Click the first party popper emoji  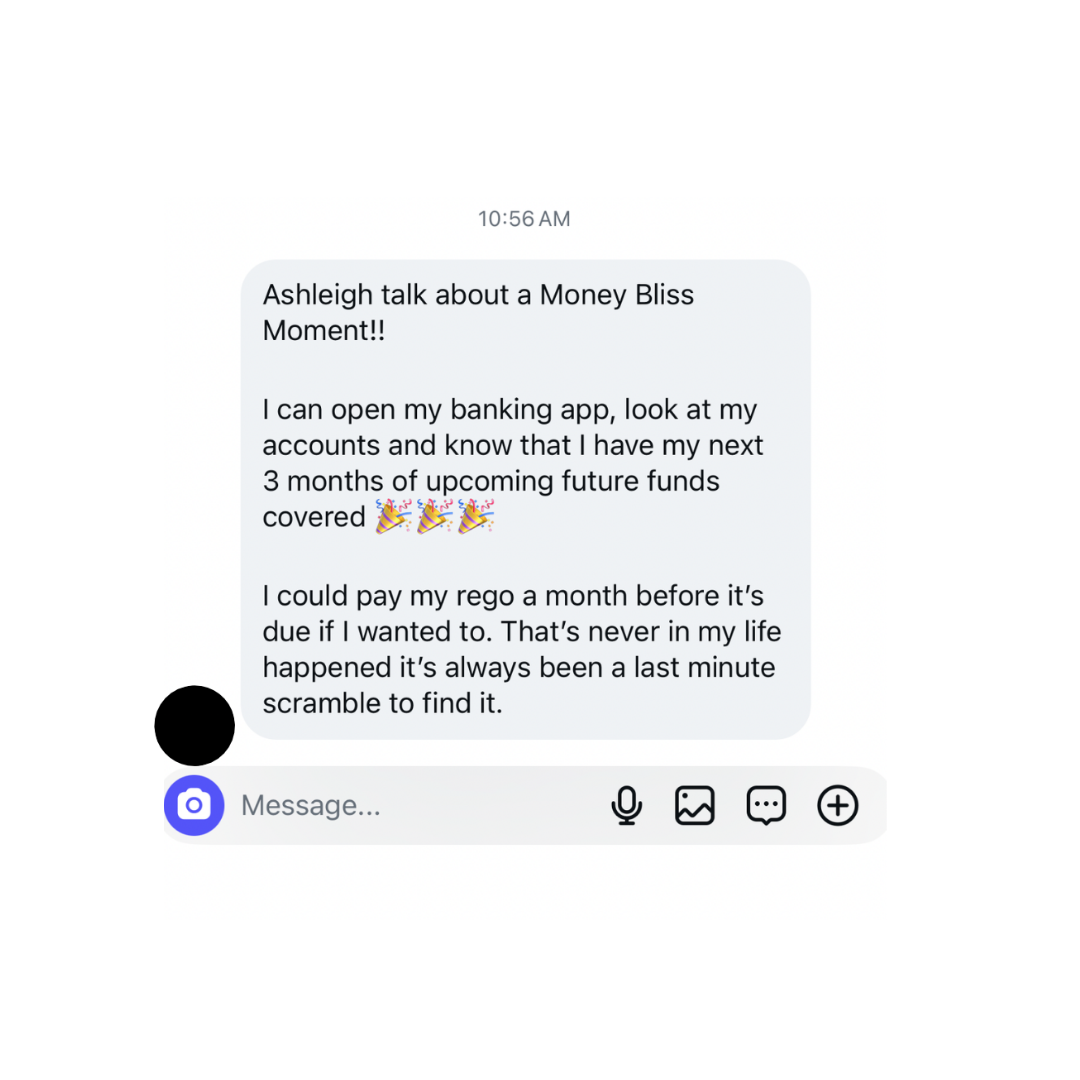pos(393,517)
